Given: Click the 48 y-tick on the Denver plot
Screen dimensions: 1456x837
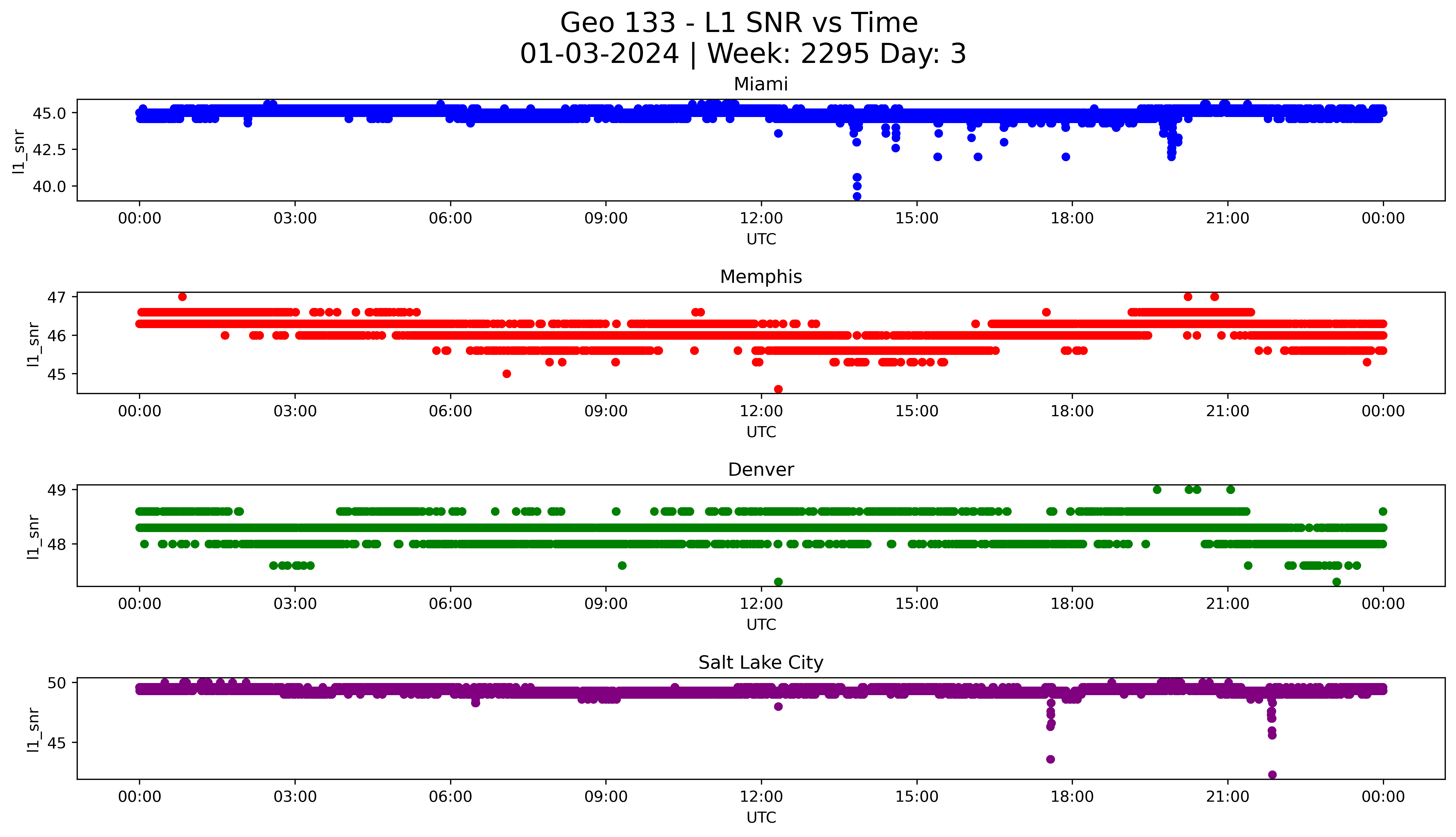Looking at the screenshot, I should (57, 544).
